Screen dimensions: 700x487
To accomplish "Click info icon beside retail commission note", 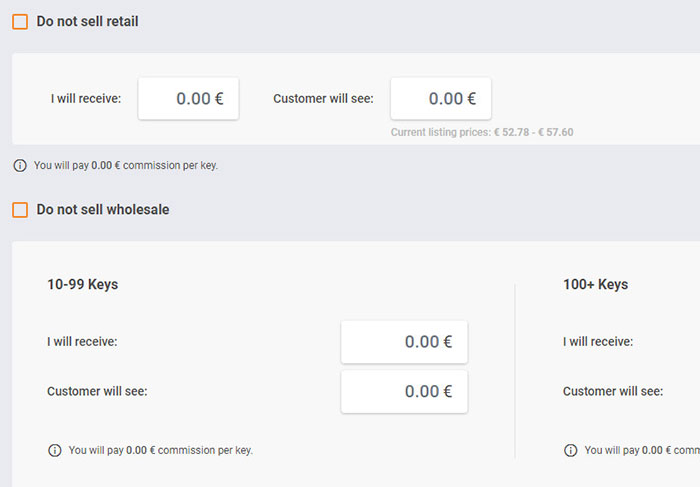I will [x=20, y=166].
